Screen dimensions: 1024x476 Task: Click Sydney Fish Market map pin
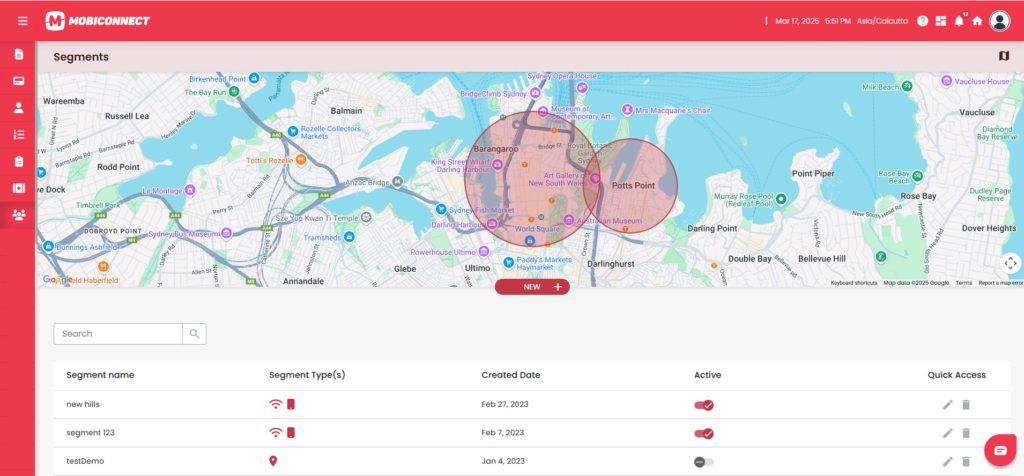coord(441,210)
